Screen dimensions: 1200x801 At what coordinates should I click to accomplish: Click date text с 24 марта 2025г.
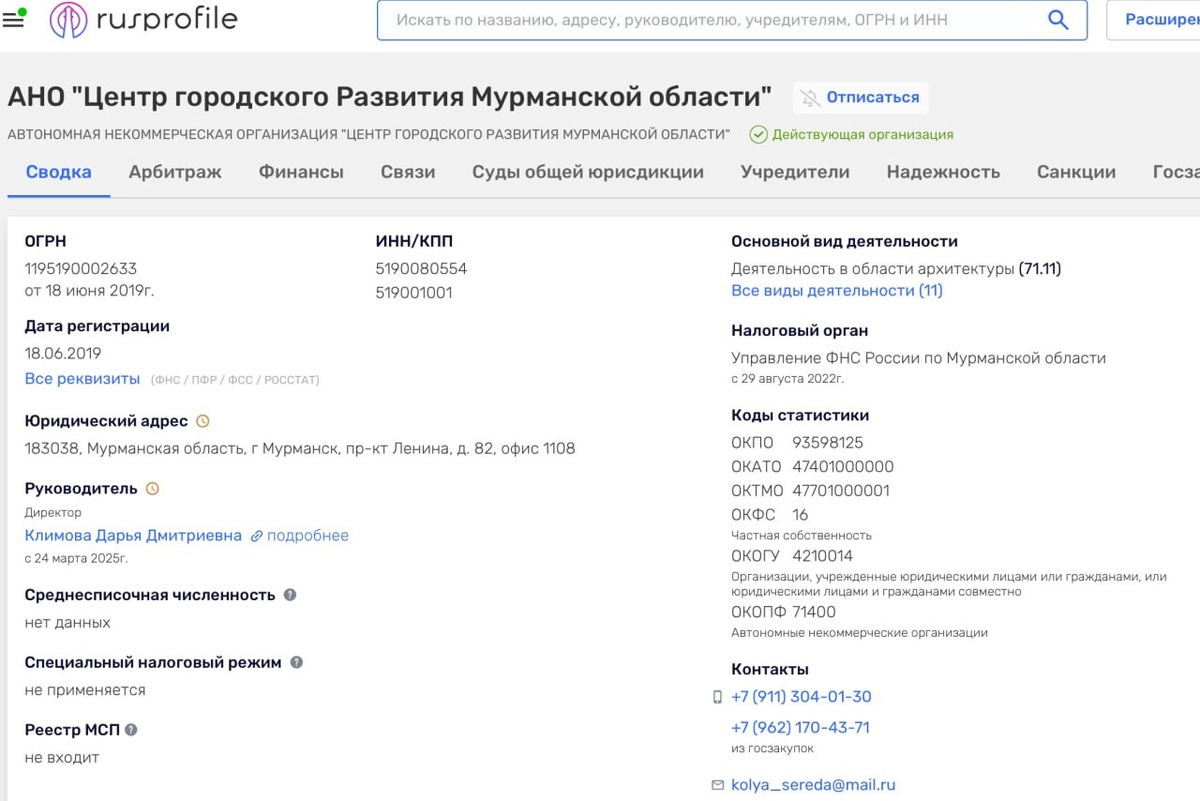point(77,558)
